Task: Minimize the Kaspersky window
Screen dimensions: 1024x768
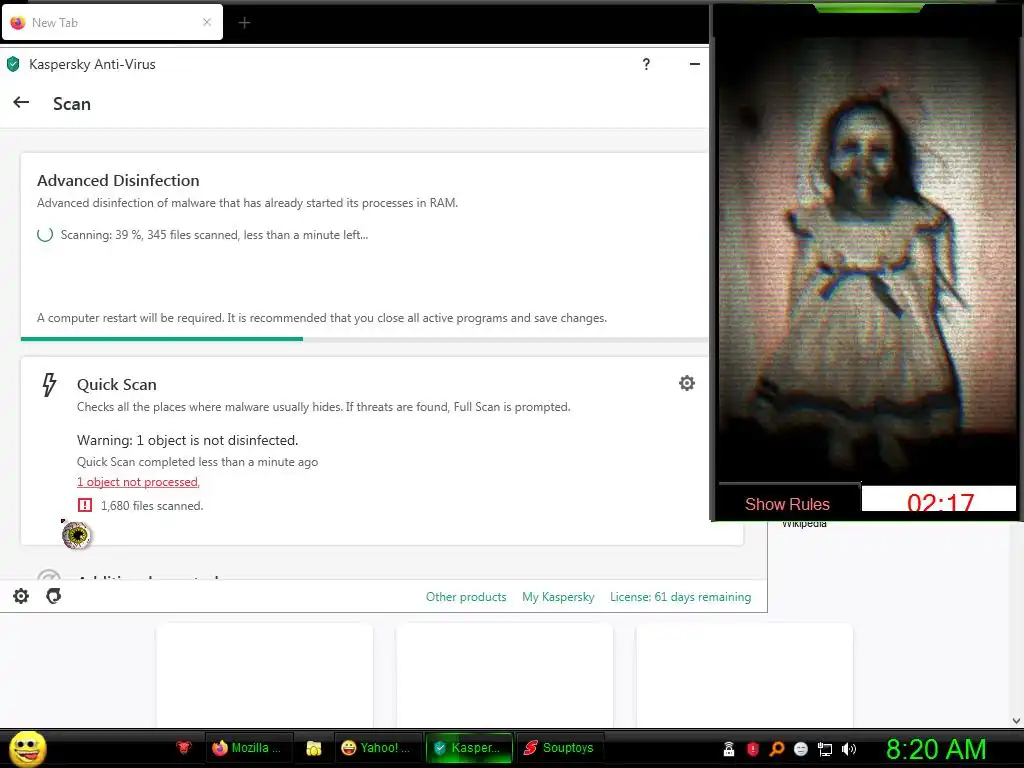Action: tap(695, 64)
